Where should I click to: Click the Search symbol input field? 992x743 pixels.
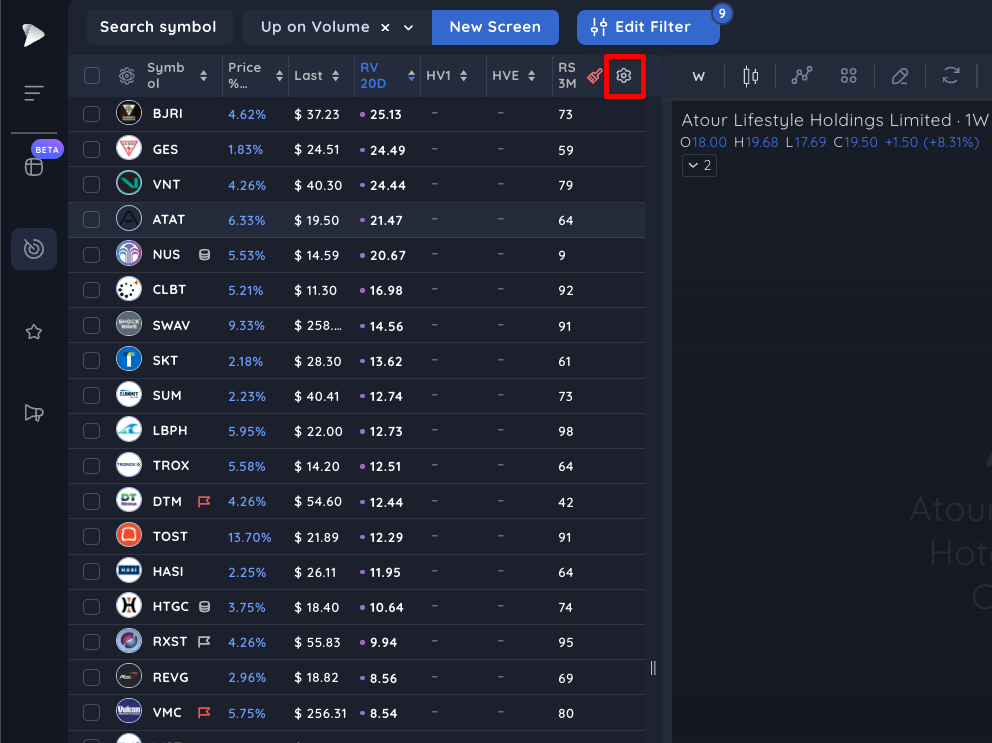coord(159,27)
